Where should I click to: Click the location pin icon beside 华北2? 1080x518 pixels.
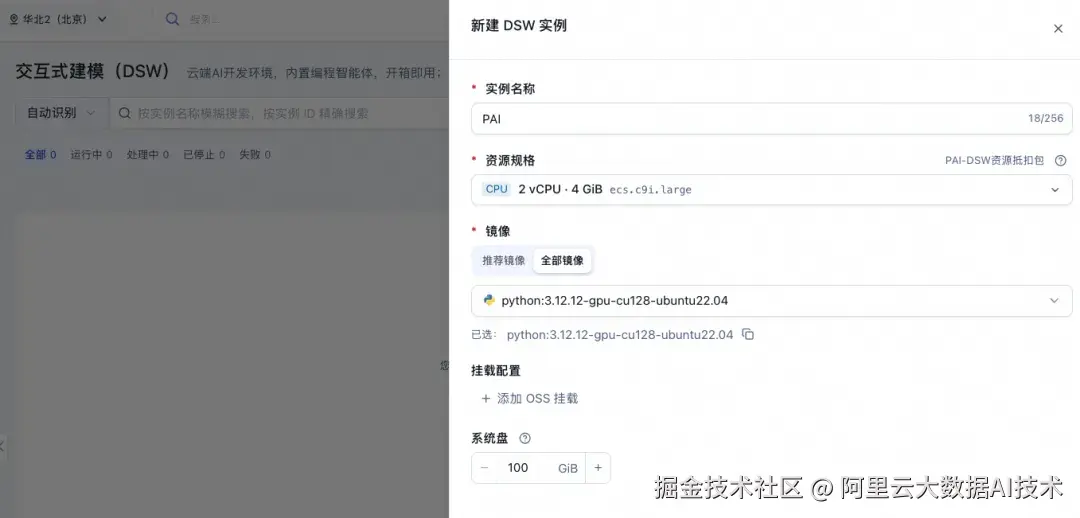coord(14,19)
